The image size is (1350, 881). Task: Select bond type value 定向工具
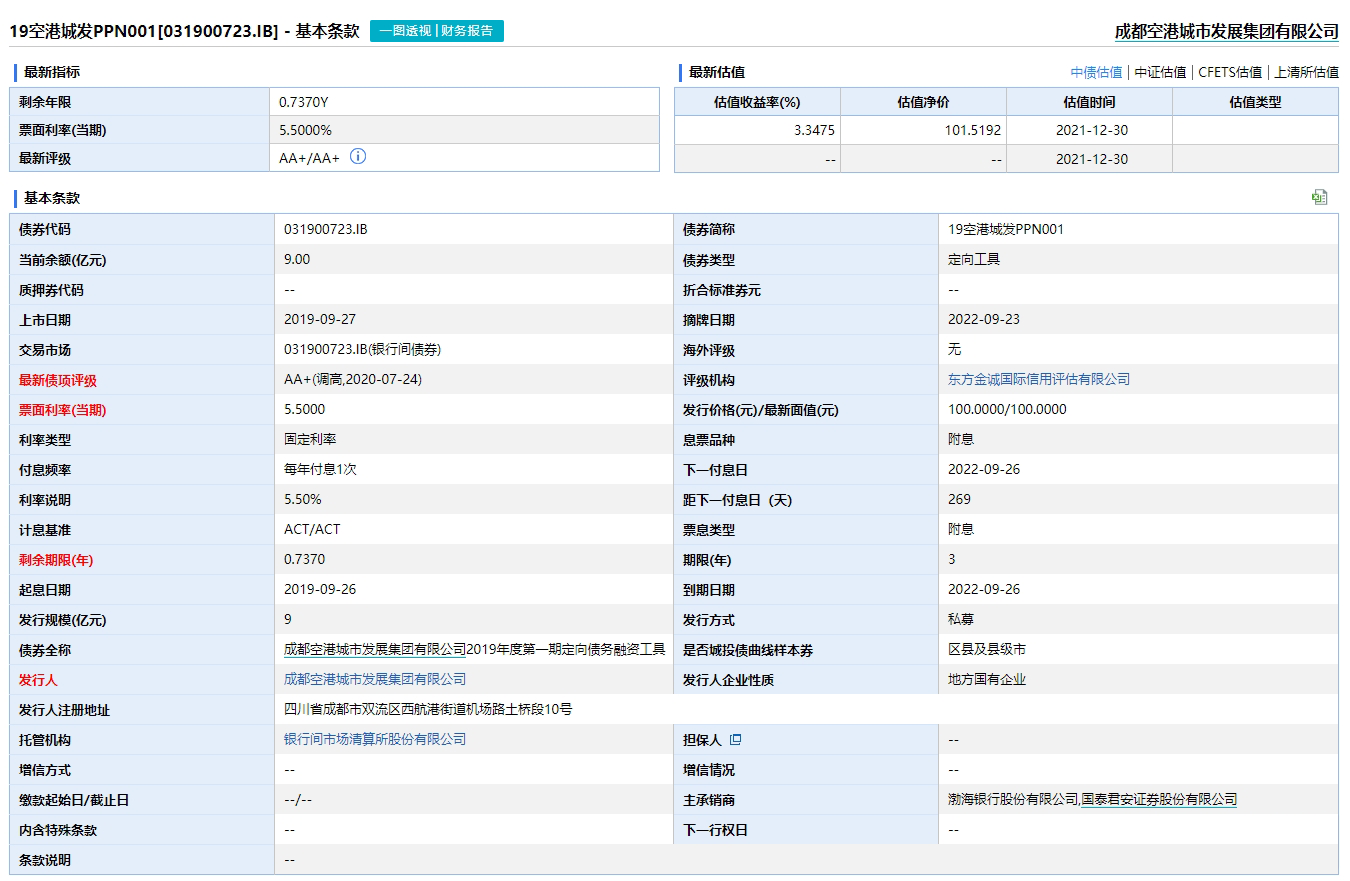coord(974,259)
